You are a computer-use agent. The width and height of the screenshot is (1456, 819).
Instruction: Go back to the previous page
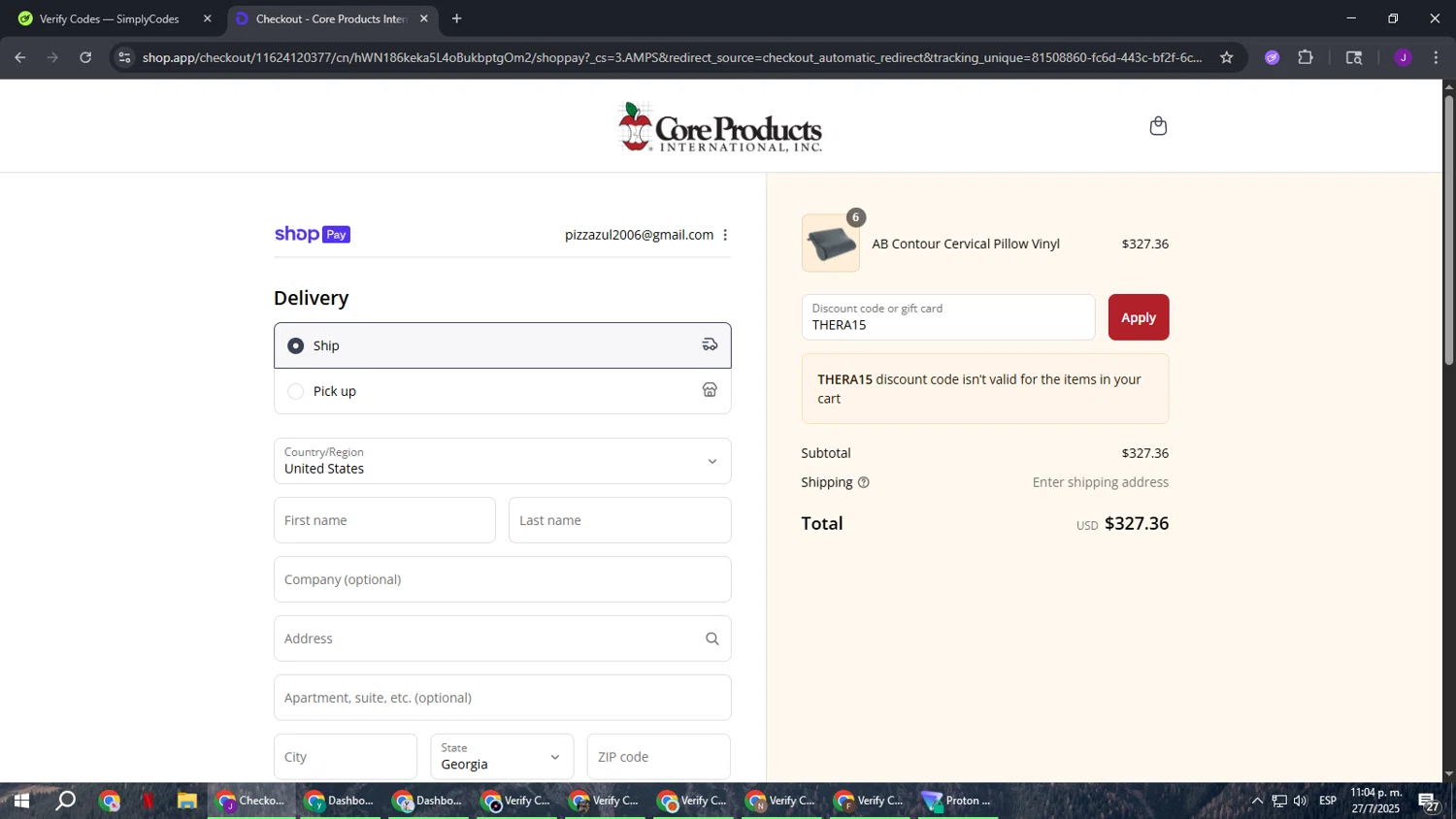[x=20, y=57]
